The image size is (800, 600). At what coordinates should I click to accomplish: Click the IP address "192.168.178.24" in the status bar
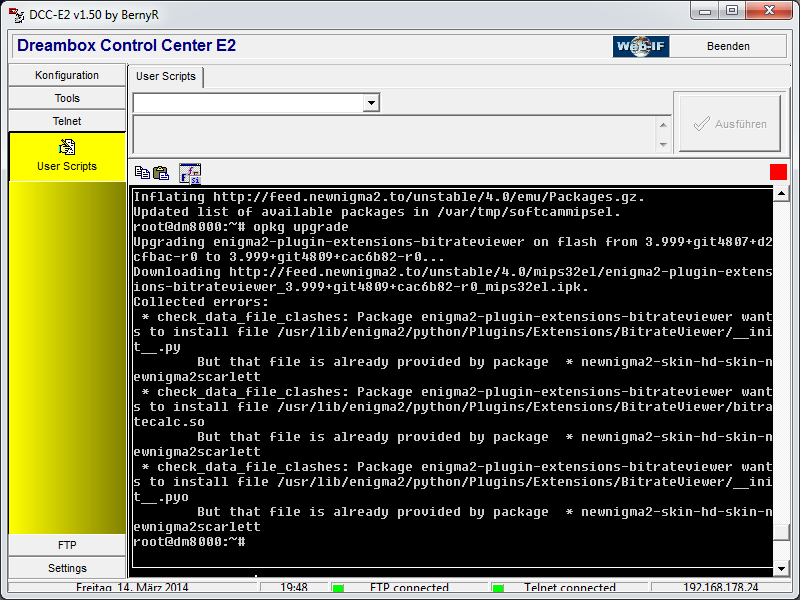click(720, 588)
